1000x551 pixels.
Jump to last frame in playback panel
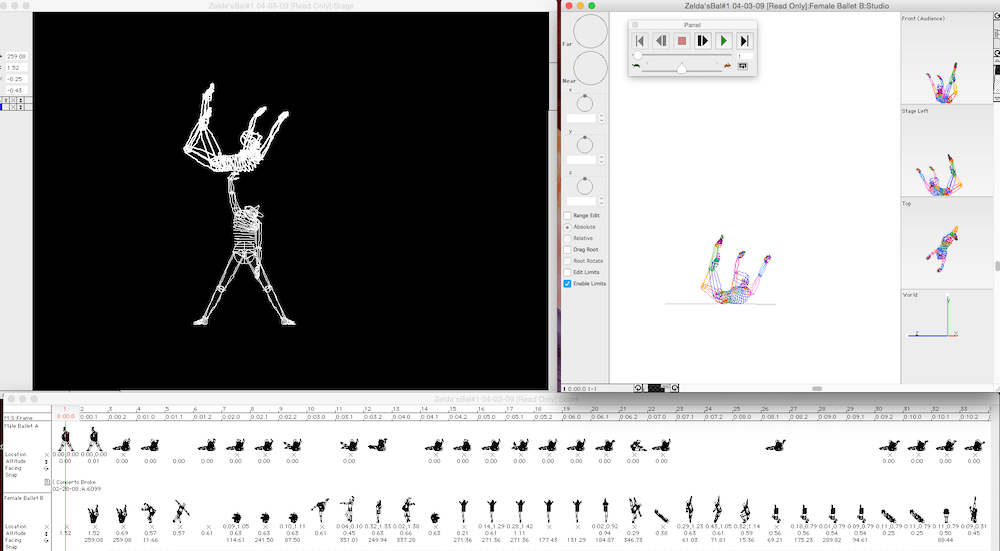744,41
